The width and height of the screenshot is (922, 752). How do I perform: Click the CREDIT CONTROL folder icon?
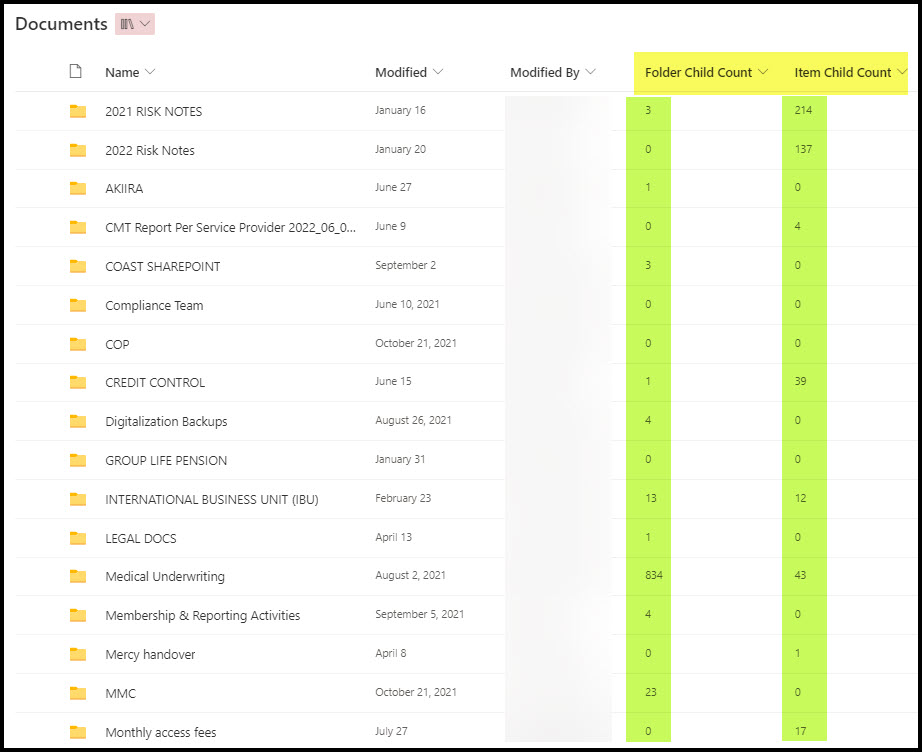(x=78, y=383)
